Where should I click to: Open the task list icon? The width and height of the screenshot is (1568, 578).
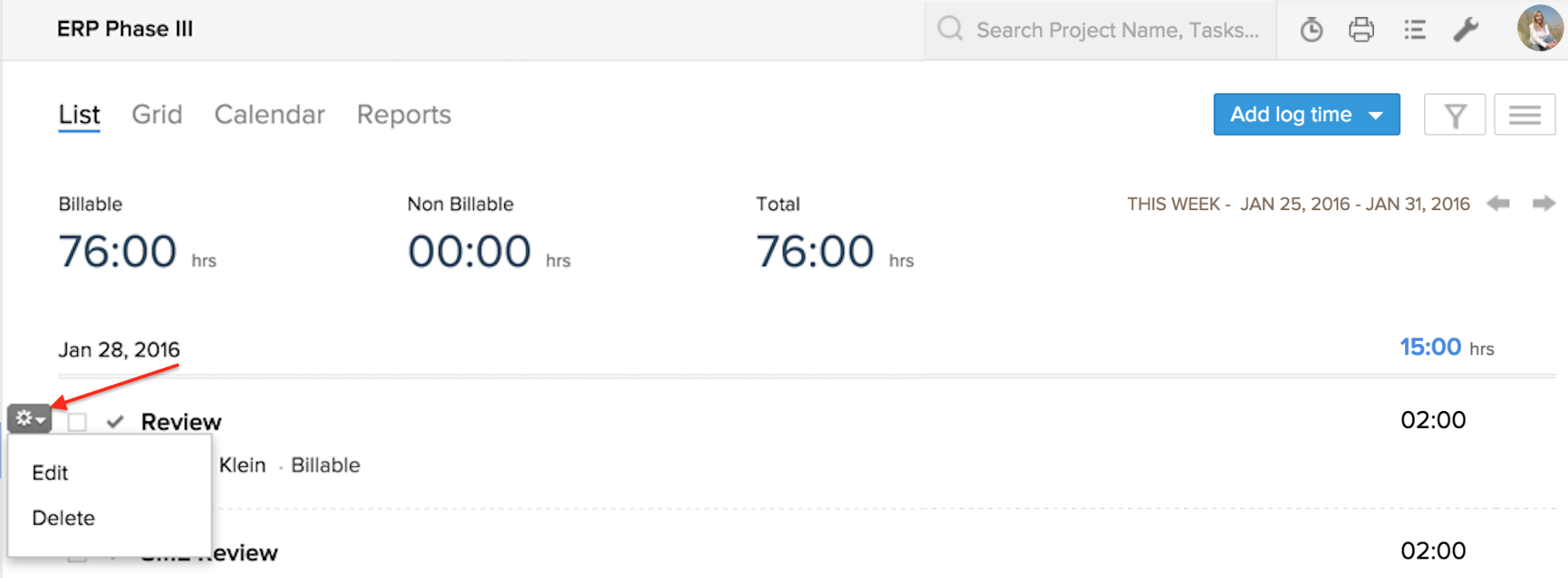pyautogui.click(x=1414, y=31)
